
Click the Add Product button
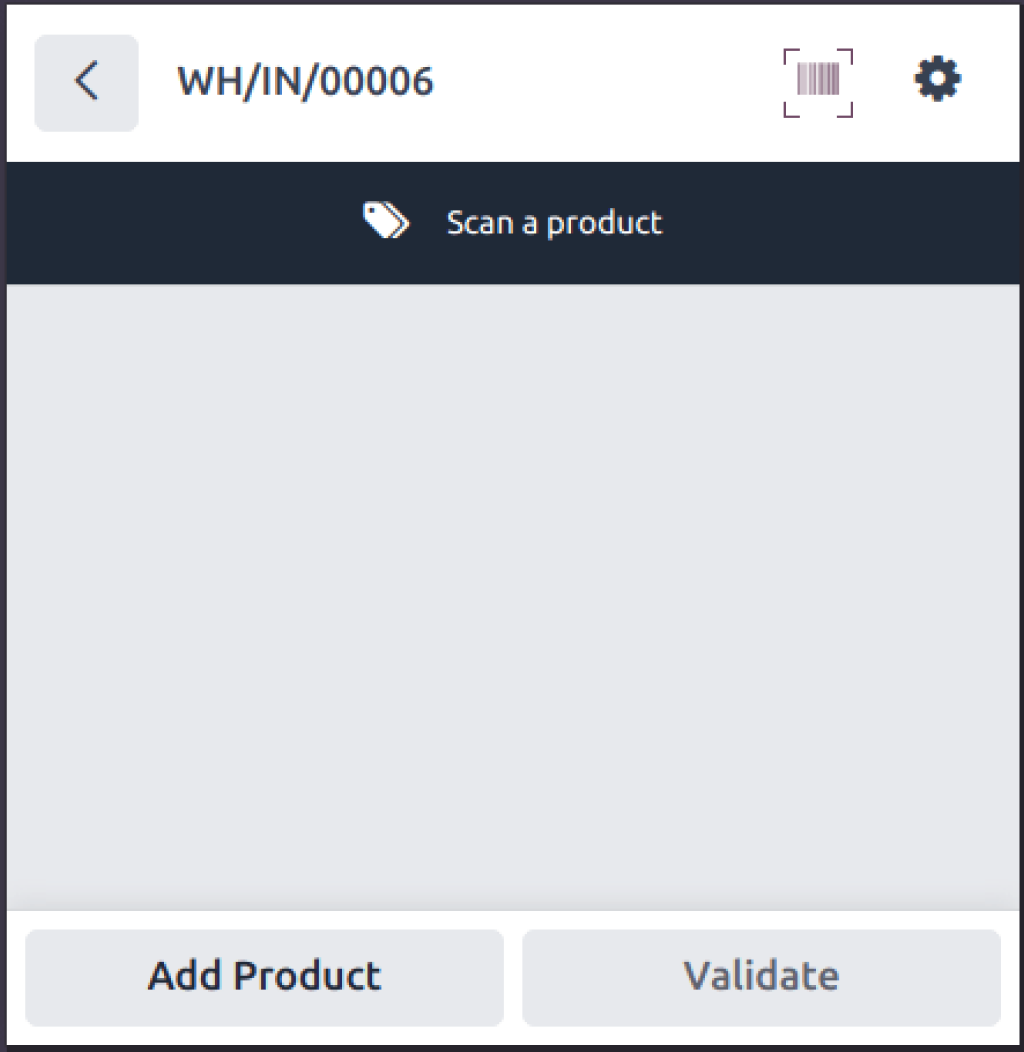(264, 977)
